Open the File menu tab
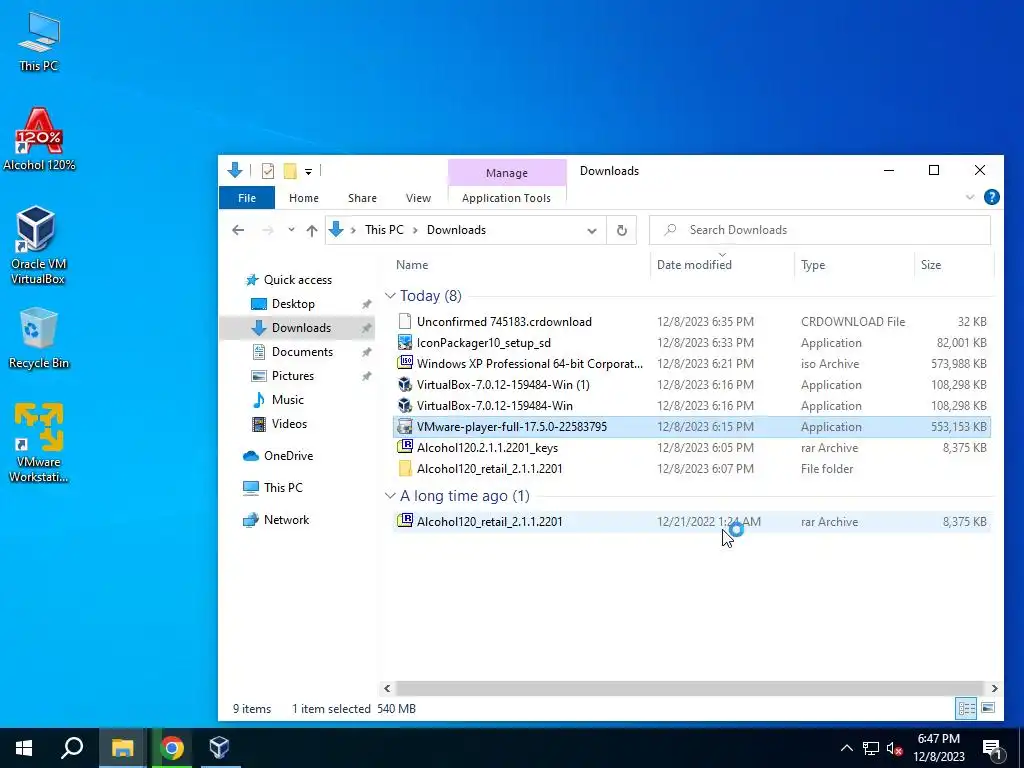Screen dimensions: 1024x768 pos(247,198)
